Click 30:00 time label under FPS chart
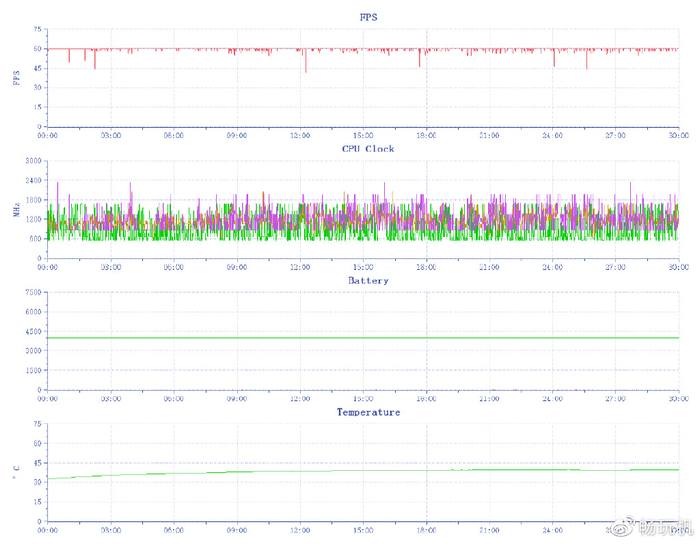This screenshot has width=700, height=544. pyautogui.click(x=679, y=135)
